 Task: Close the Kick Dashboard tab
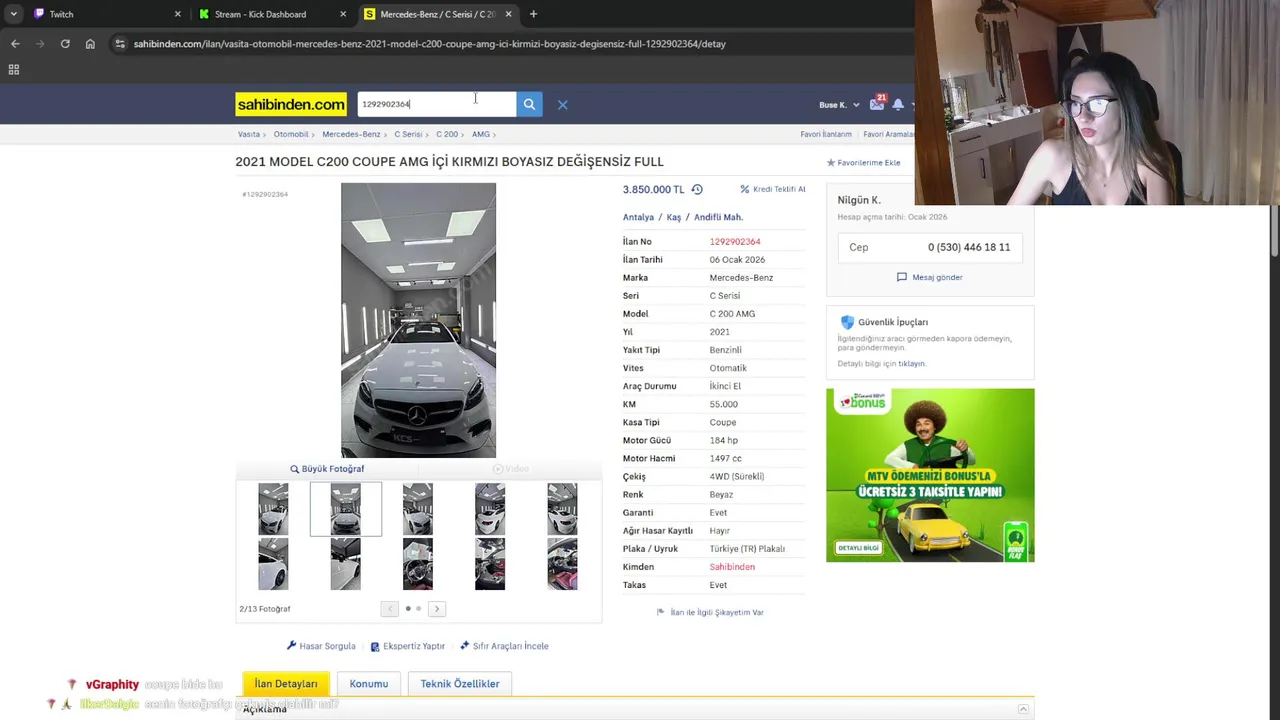pyautogui.click(x=343, y=14)
